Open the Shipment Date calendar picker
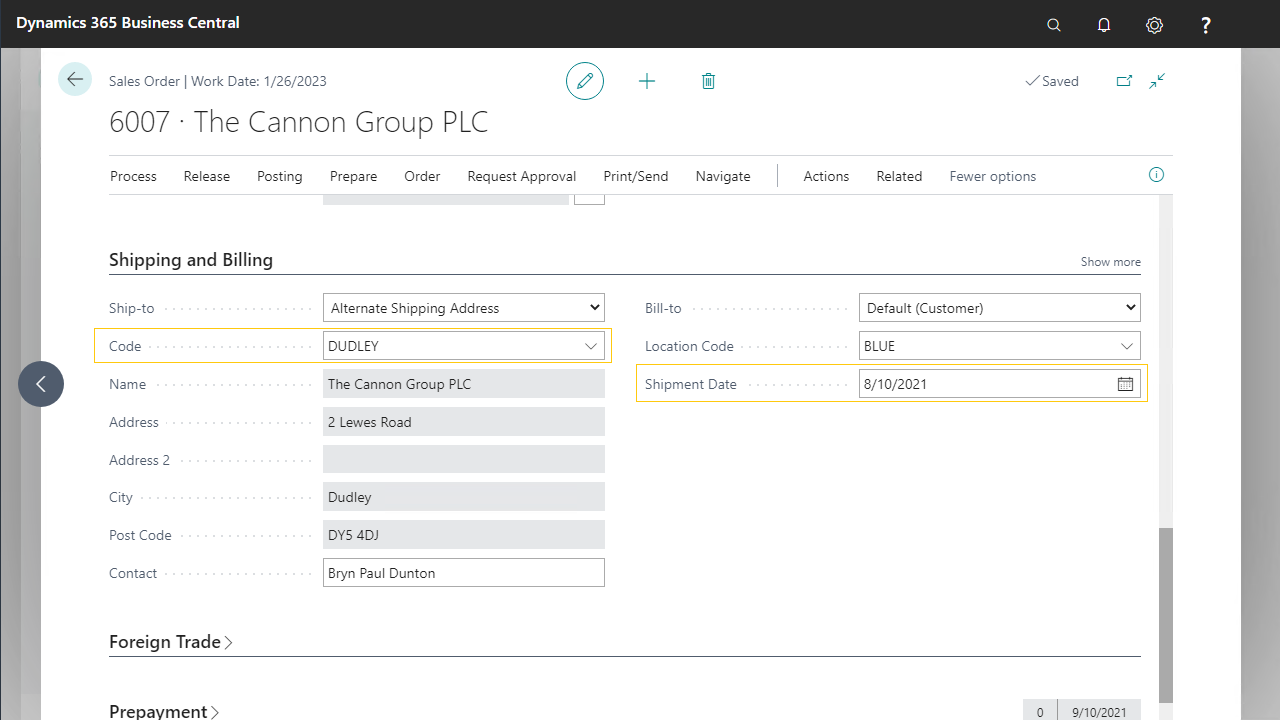Screen dimensions: 1280x720 click(x=1125, y=384)
